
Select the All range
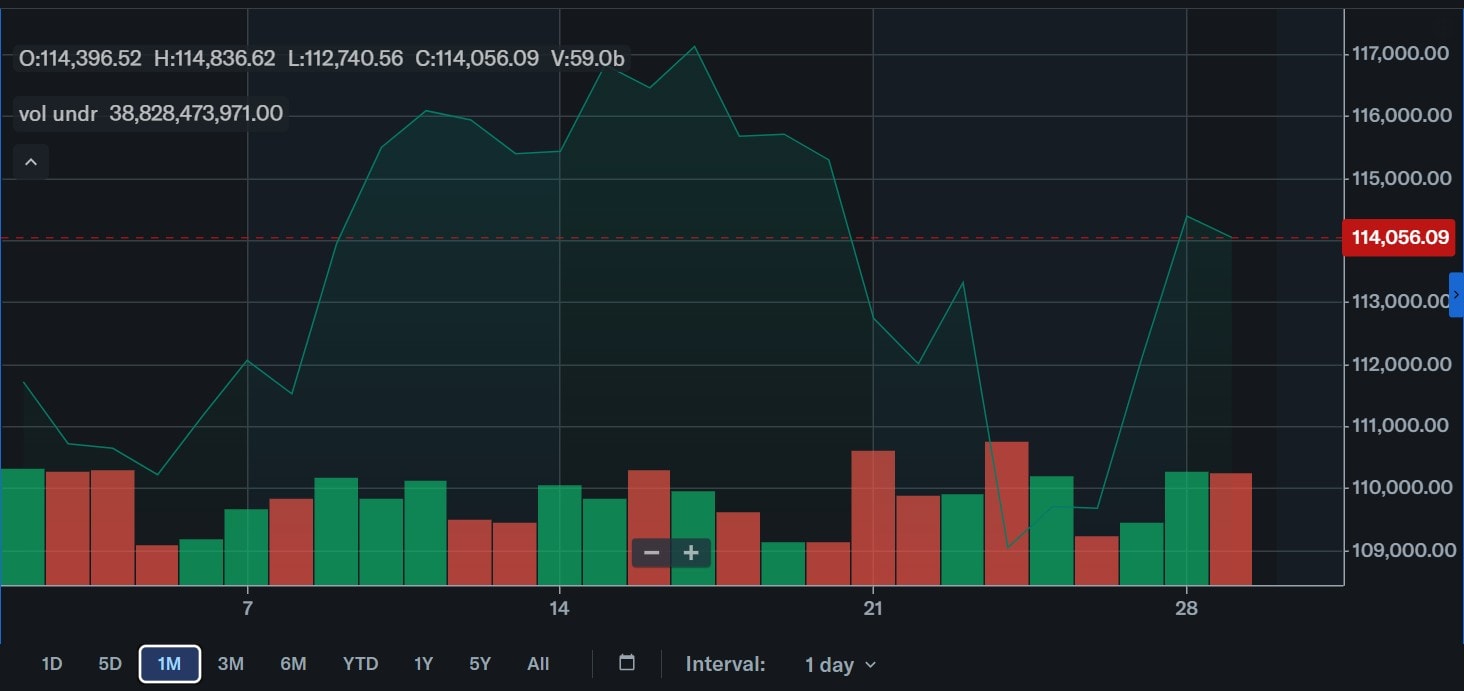coord(538,663)
